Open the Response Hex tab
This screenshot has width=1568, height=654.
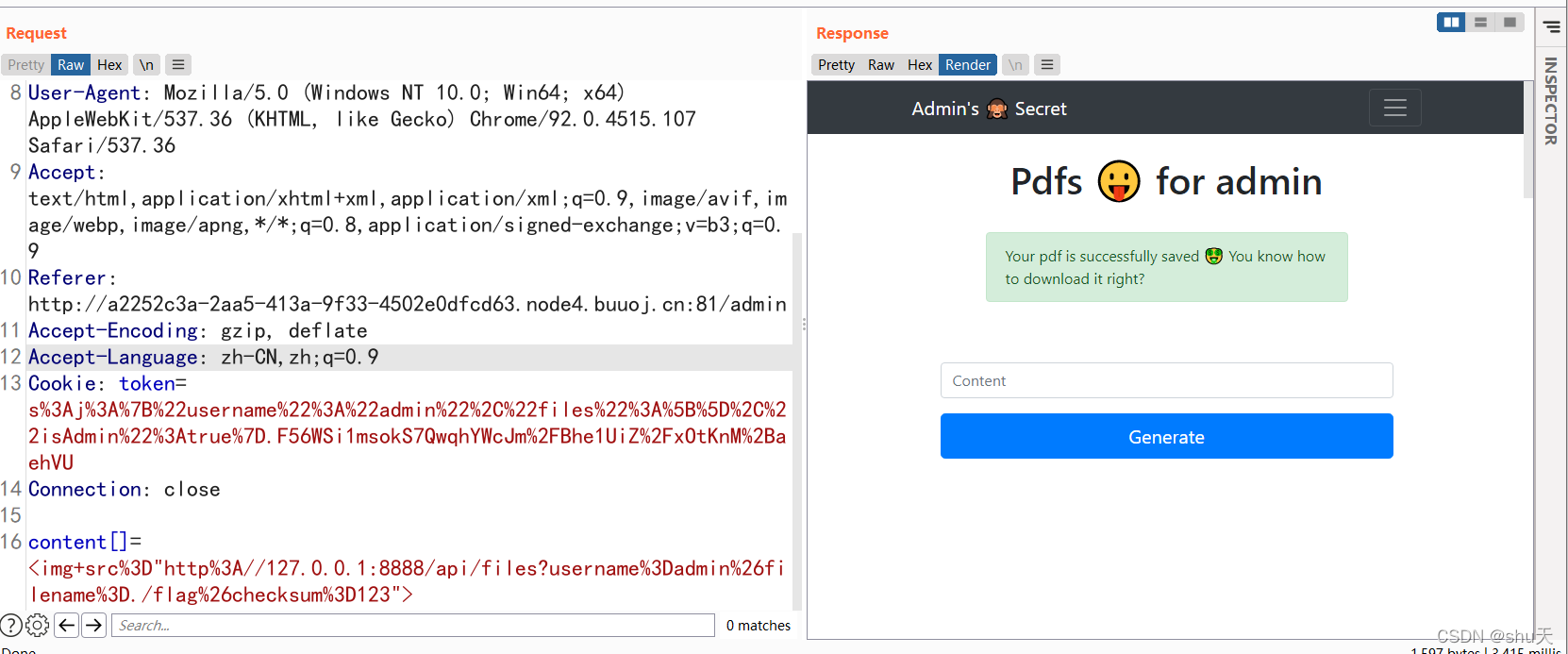coord(920,65)
